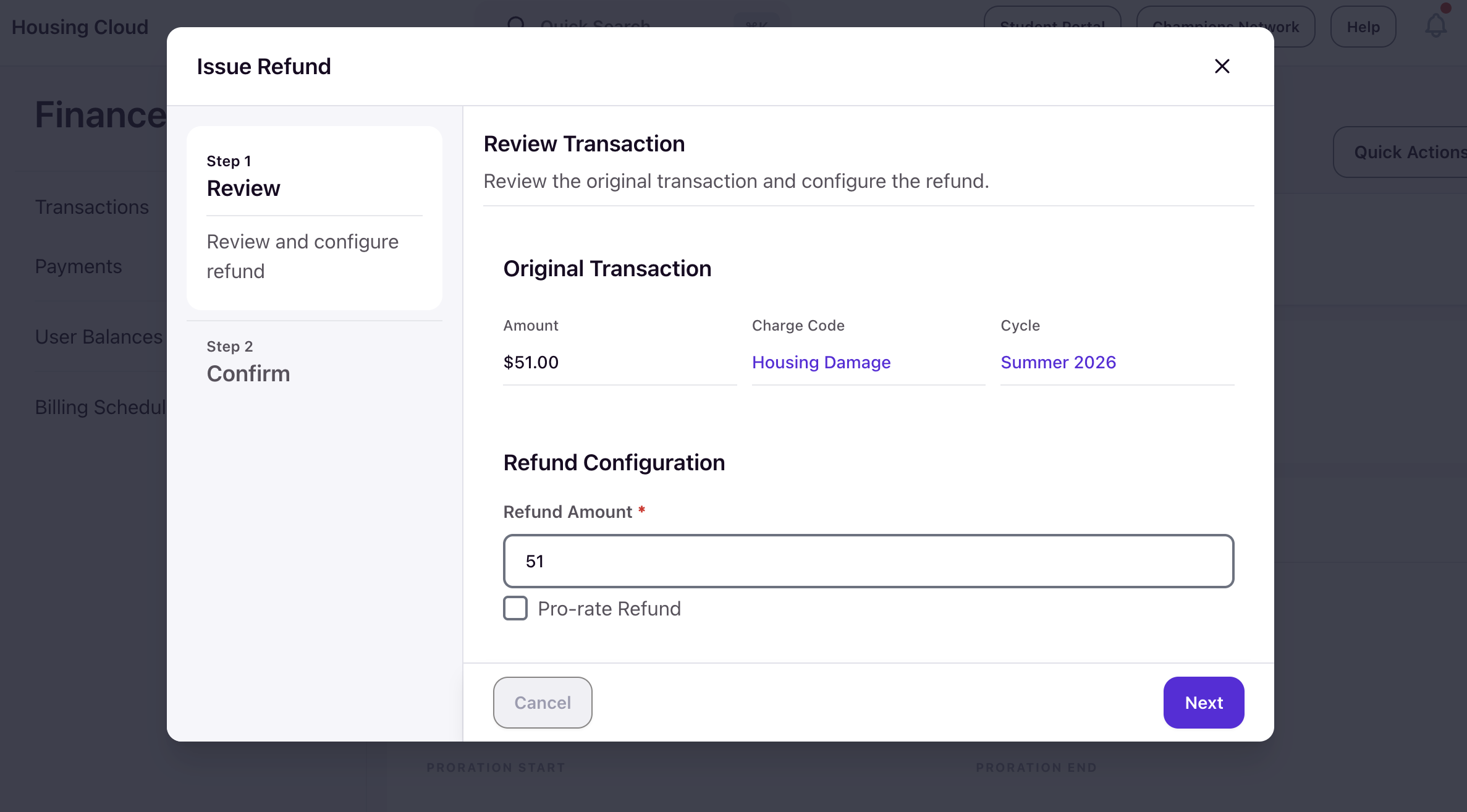Click the Housing Cloud logo text
This screenshot has width=1467, height=812.
80,27
